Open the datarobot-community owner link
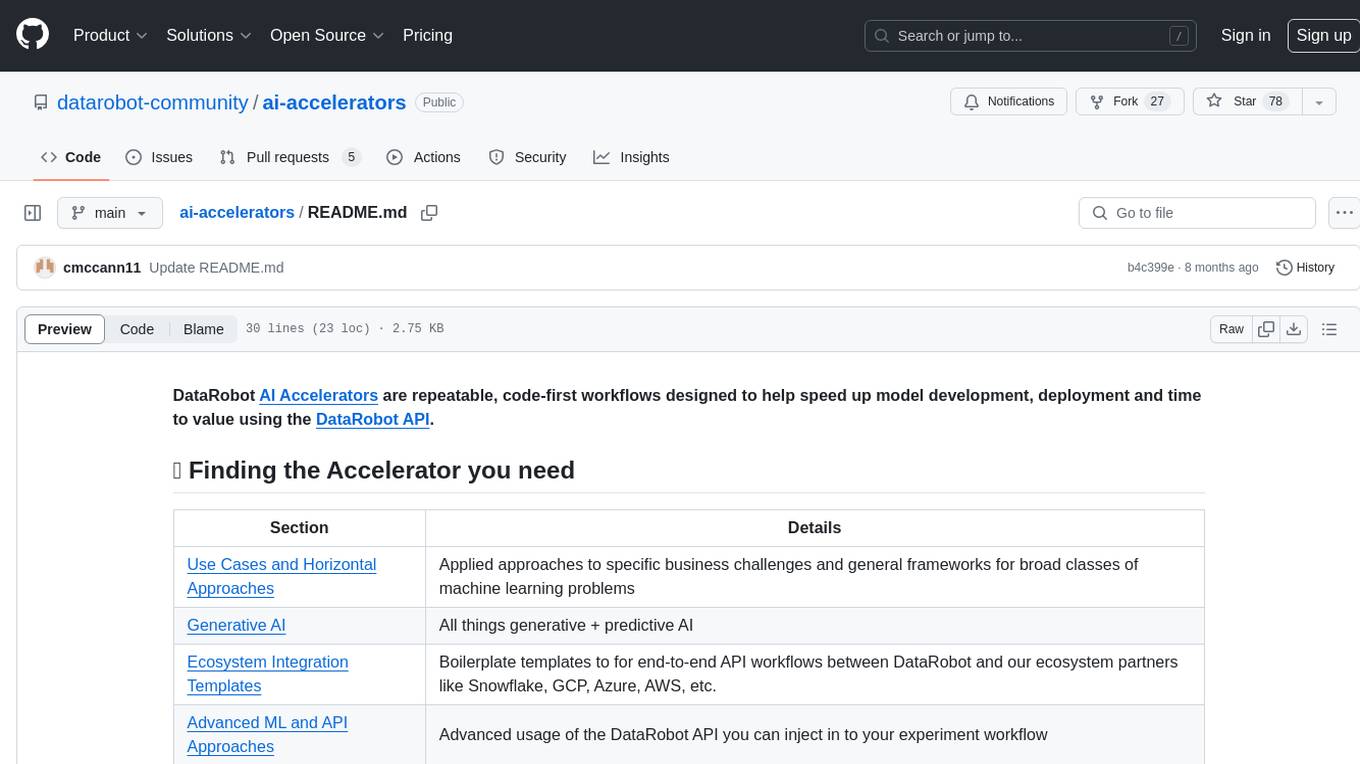 pyautogui.click(x=152, y=102)
